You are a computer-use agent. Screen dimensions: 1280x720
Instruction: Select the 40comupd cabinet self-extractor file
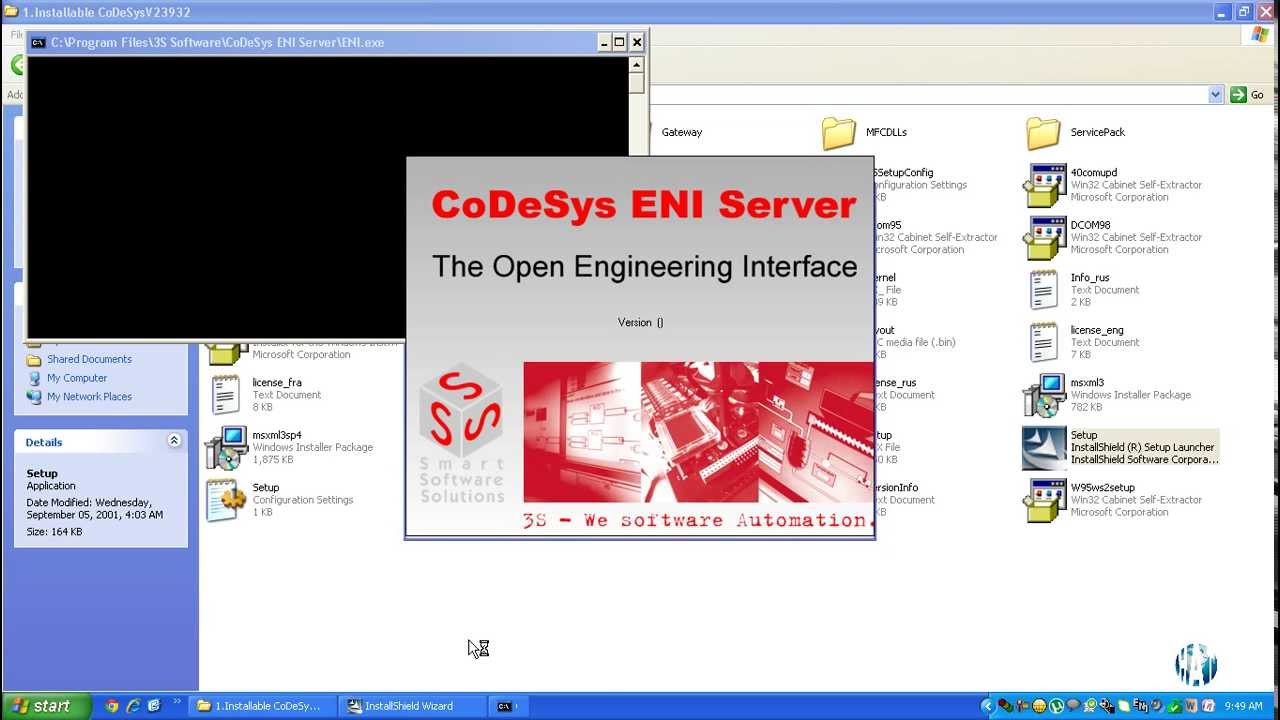click(1112, 185)
